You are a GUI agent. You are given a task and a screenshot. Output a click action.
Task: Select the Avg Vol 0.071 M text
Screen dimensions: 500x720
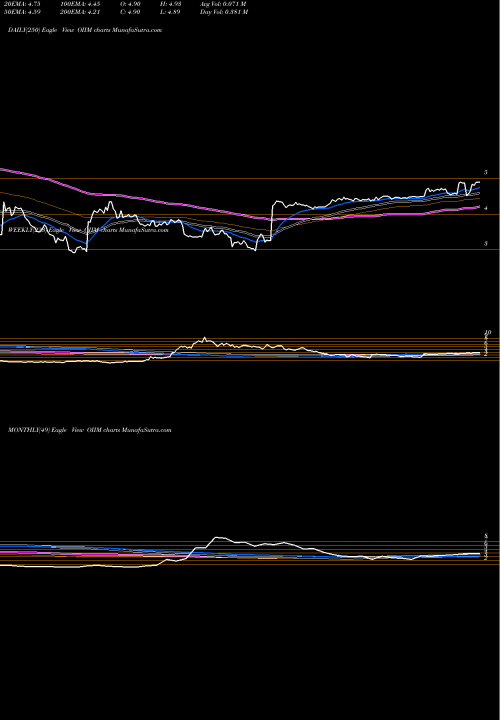(x=224, y=4)
